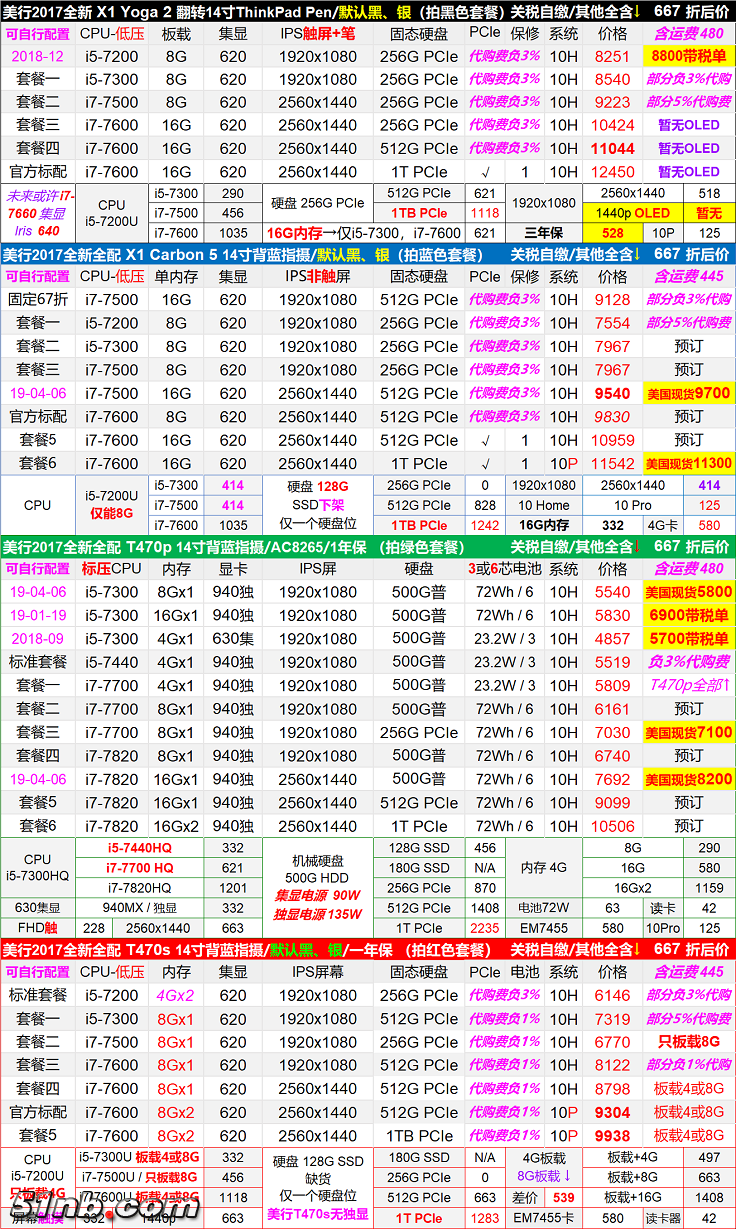Click the bold 11044 price

click(612, 148)
